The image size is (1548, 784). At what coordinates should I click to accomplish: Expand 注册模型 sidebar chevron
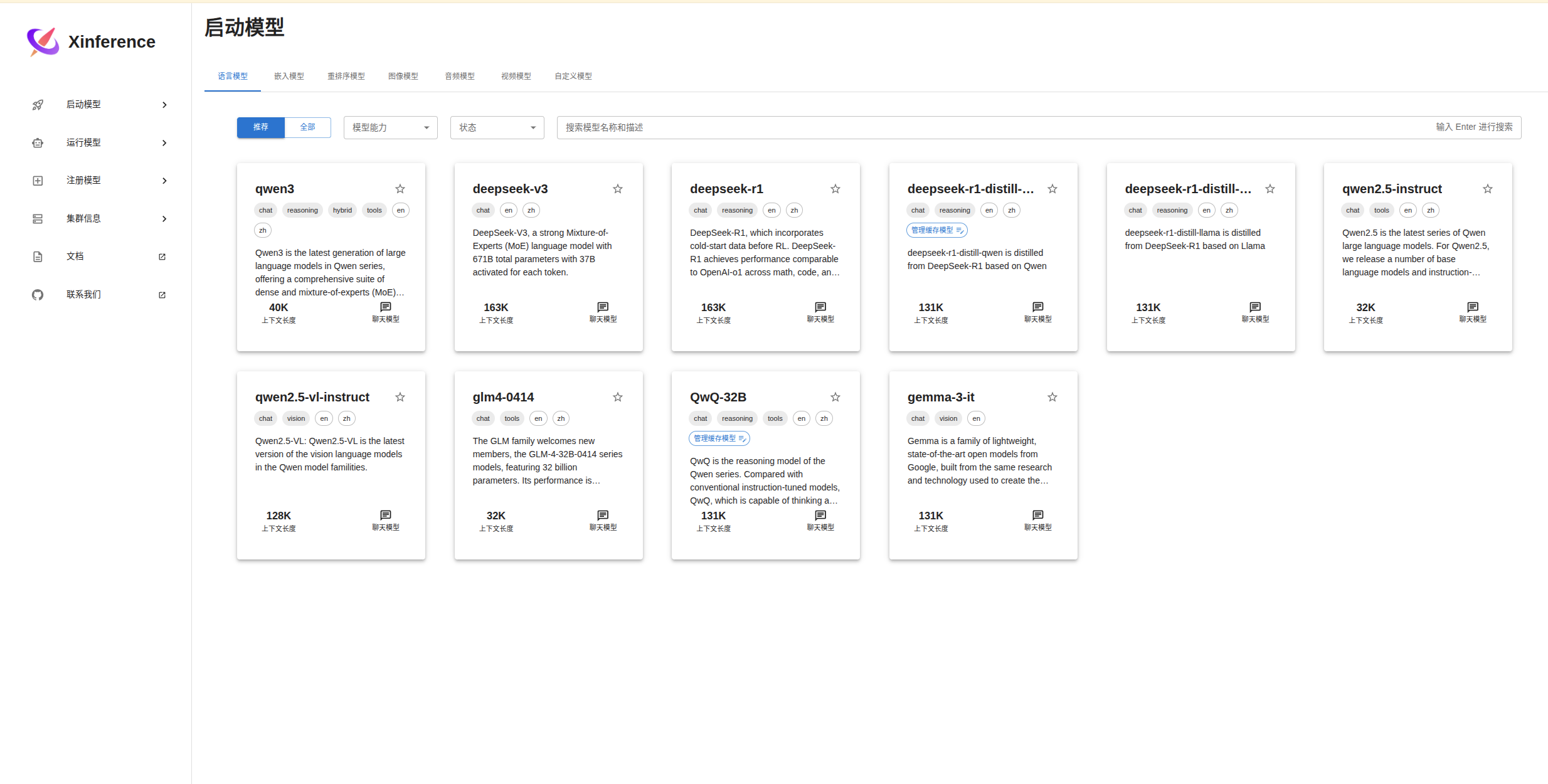coord(164,181)
